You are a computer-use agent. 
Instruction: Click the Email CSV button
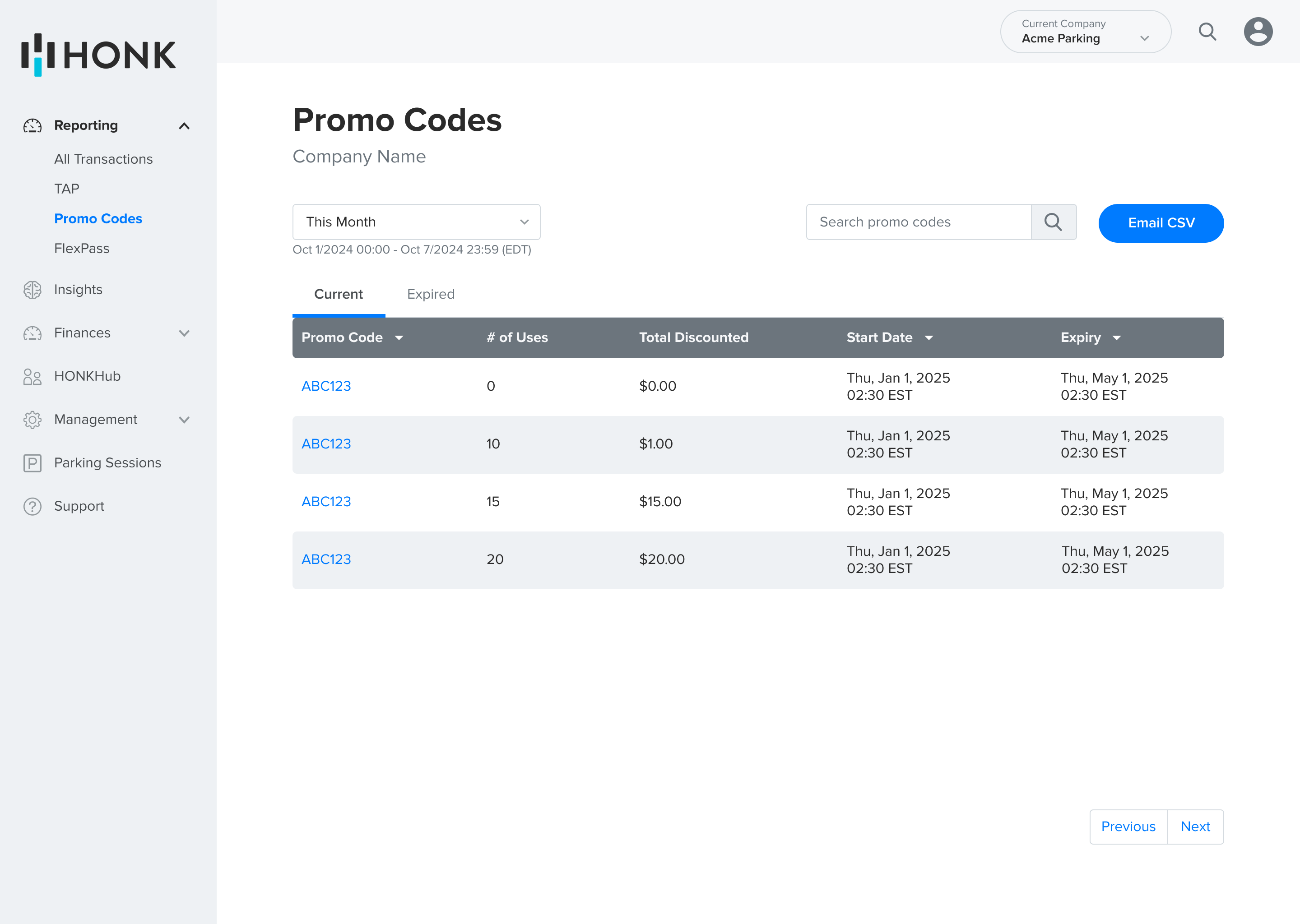click(x=1161, y=223)
